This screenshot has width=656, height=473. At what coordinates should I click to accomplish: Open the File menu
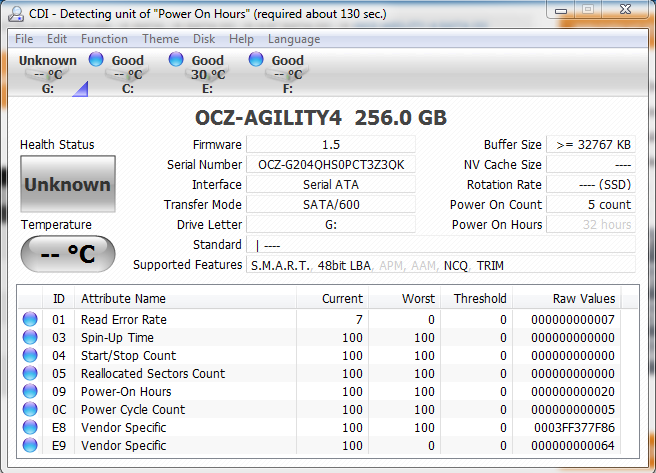click(x=24, y=39)
